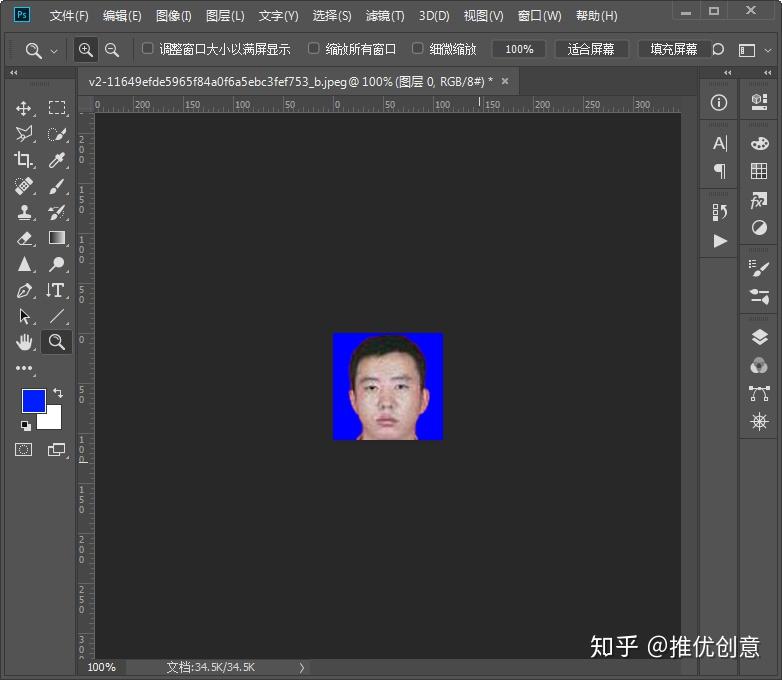
Task: Enable 调整窗口大小以满屏显示 checkbox
Action: click(x=148, y=48)
